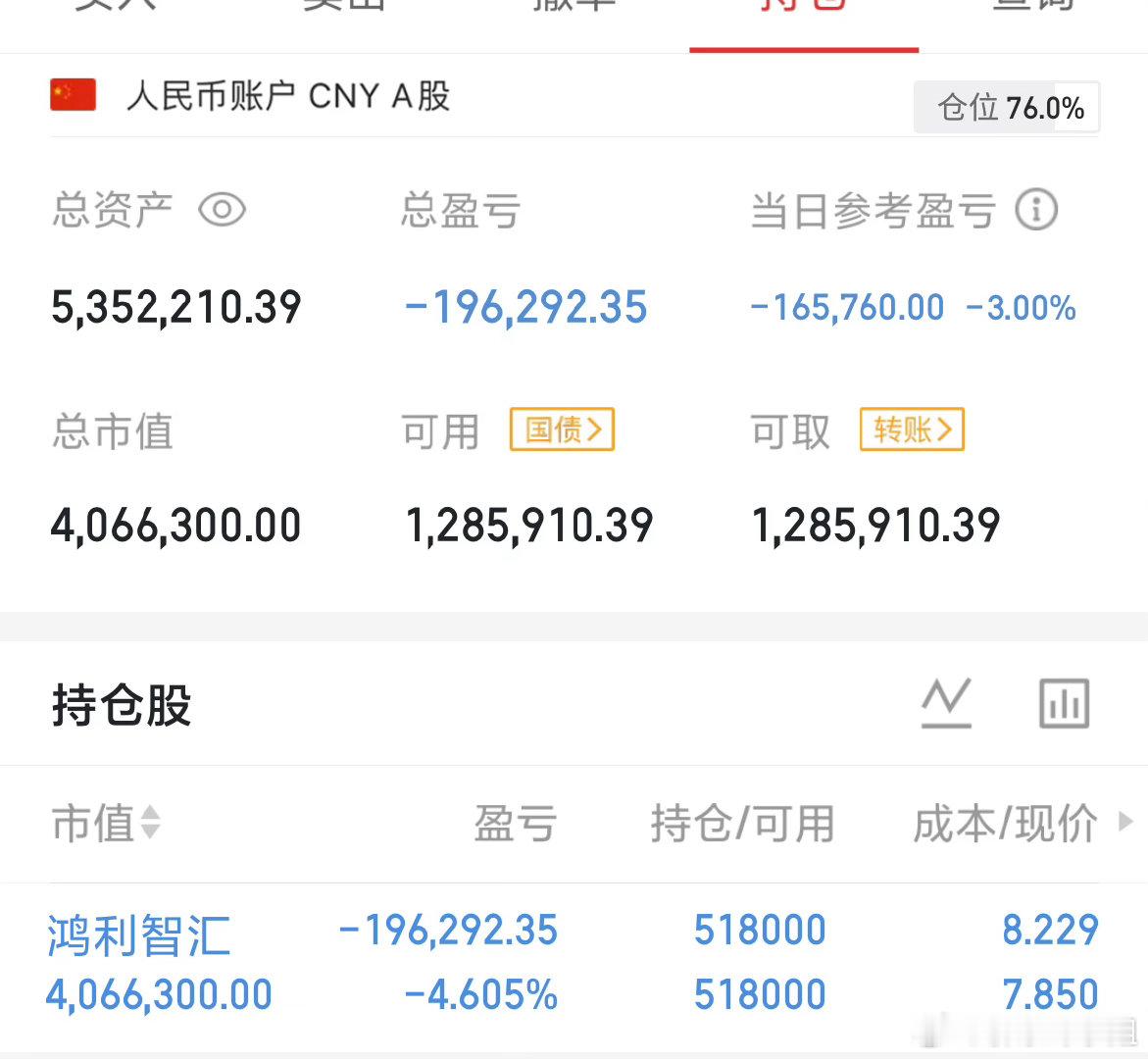The image size is (1148, 1059).
Task: Tap the 国债 shortcut badge icon
Action: pyautogui.click(x=561, y=429)
